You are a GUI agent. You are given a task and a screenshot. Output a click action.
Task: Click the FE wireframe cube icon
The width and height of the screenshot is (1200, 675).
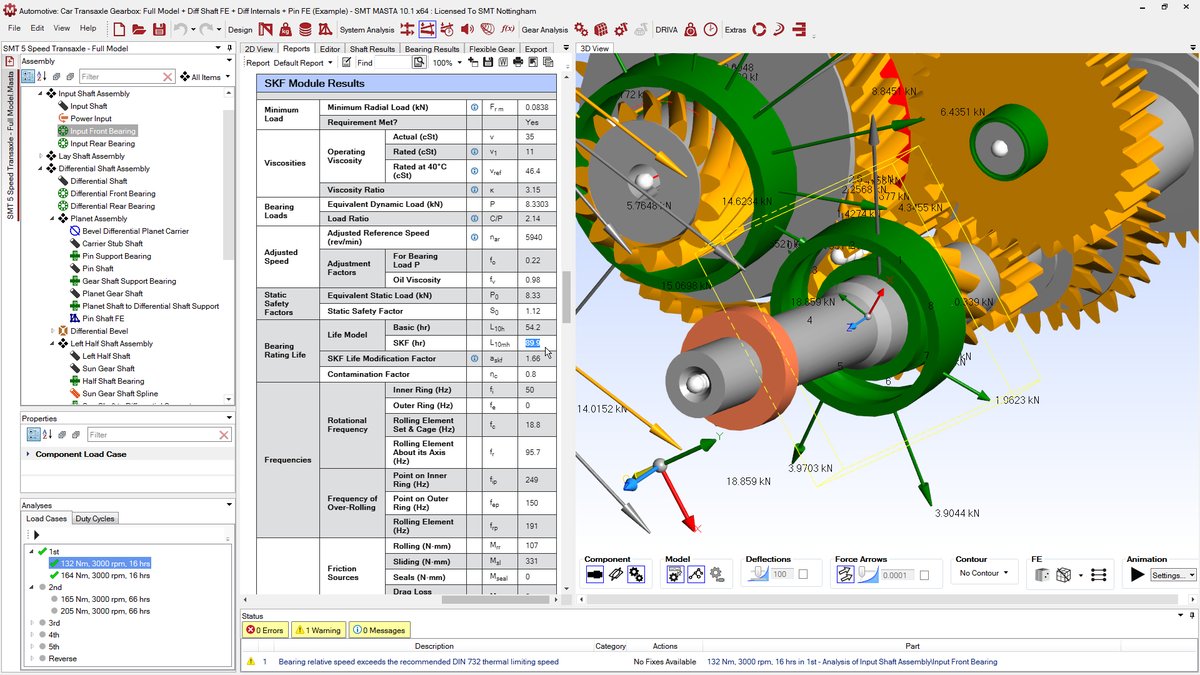[1064, 574]
